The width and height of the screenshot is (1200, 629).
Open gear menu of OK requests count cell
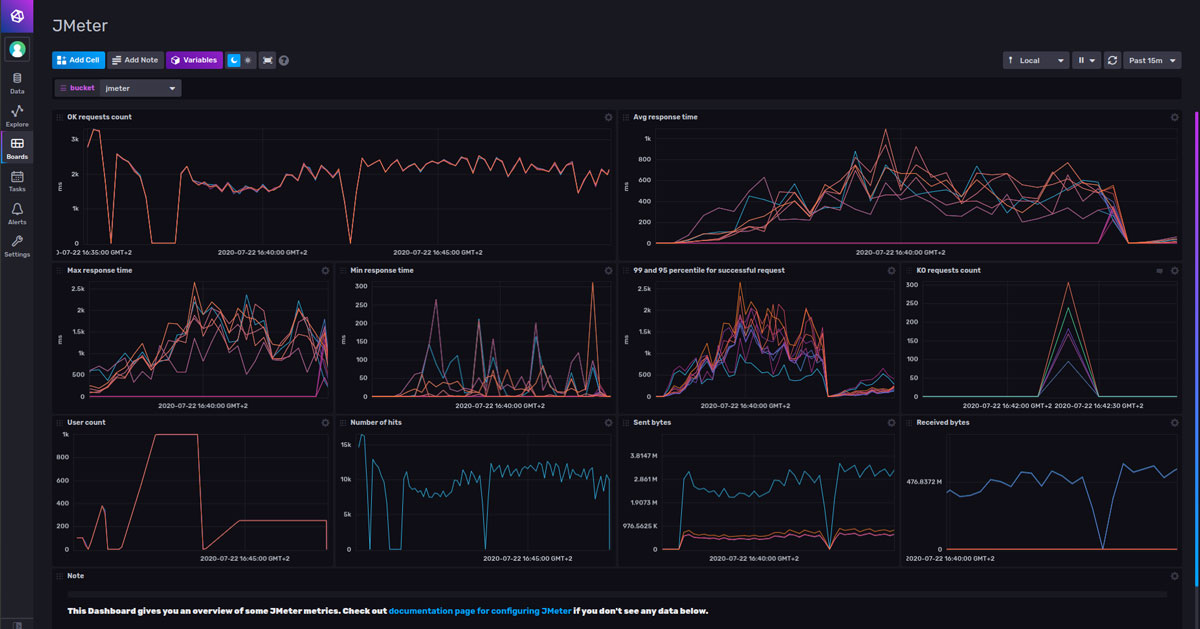tap(608, 117)
